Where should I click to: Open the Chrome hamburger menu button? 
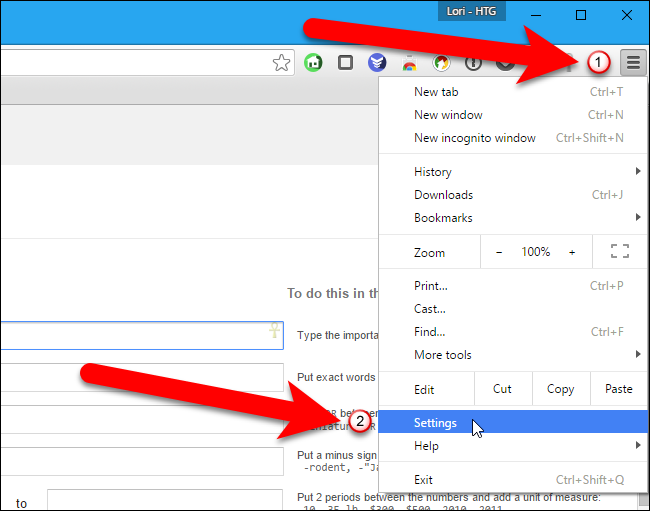633,63
